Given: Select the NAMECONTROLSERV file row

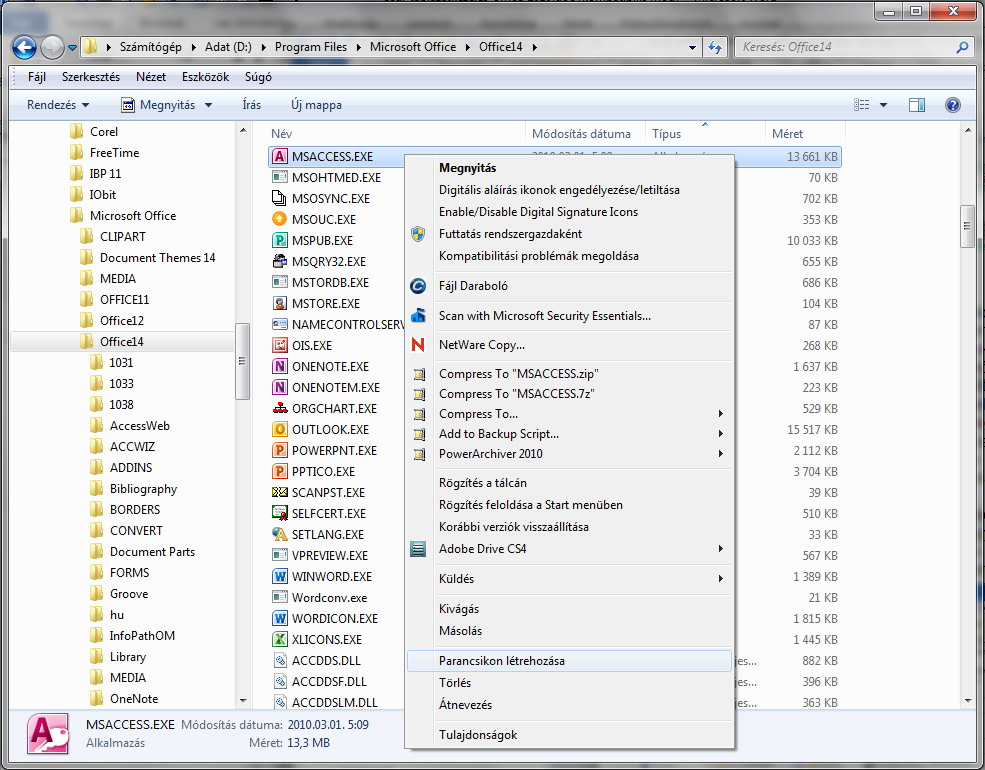Looking at the screenshot, I should pyautogui.click(x=339, y=325).
